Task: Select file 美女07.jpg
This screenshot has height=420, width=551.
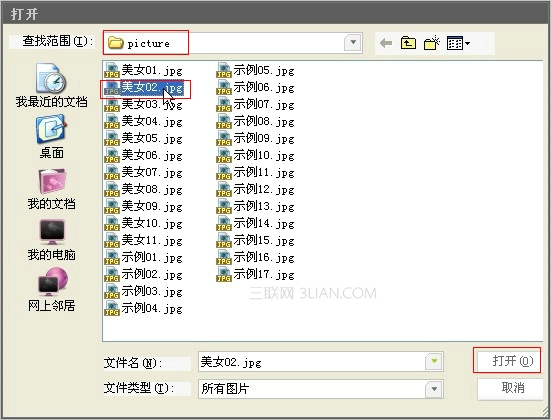Action: pos(144,173)
